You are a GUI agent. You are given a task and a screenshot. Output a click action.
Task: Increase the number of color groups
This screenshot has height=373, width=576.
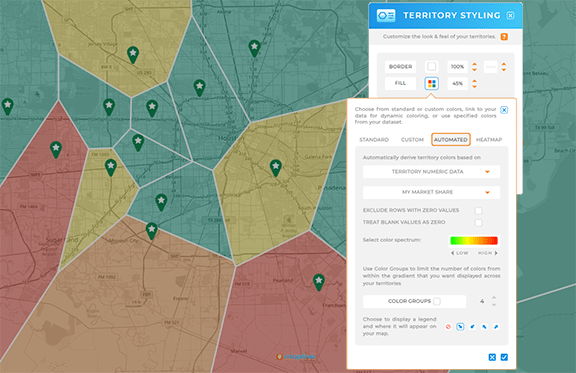pyautogui.click(x=494, y=298)
